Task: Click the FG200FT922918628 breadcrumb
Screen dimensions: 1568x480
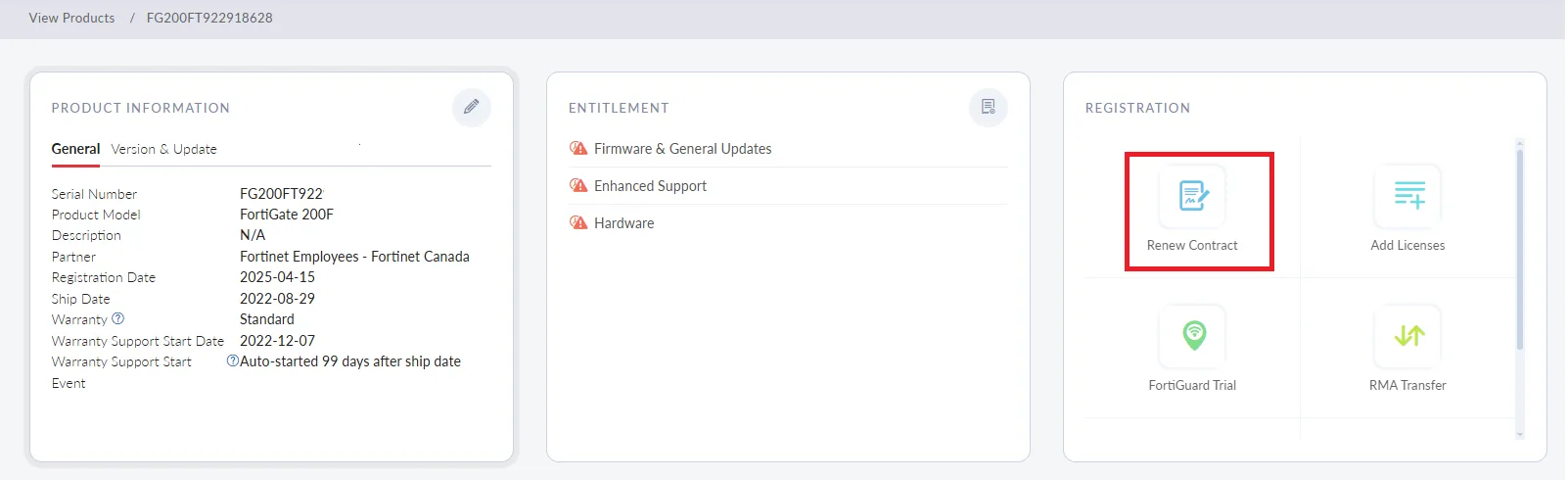Action: tap(209, 18)
